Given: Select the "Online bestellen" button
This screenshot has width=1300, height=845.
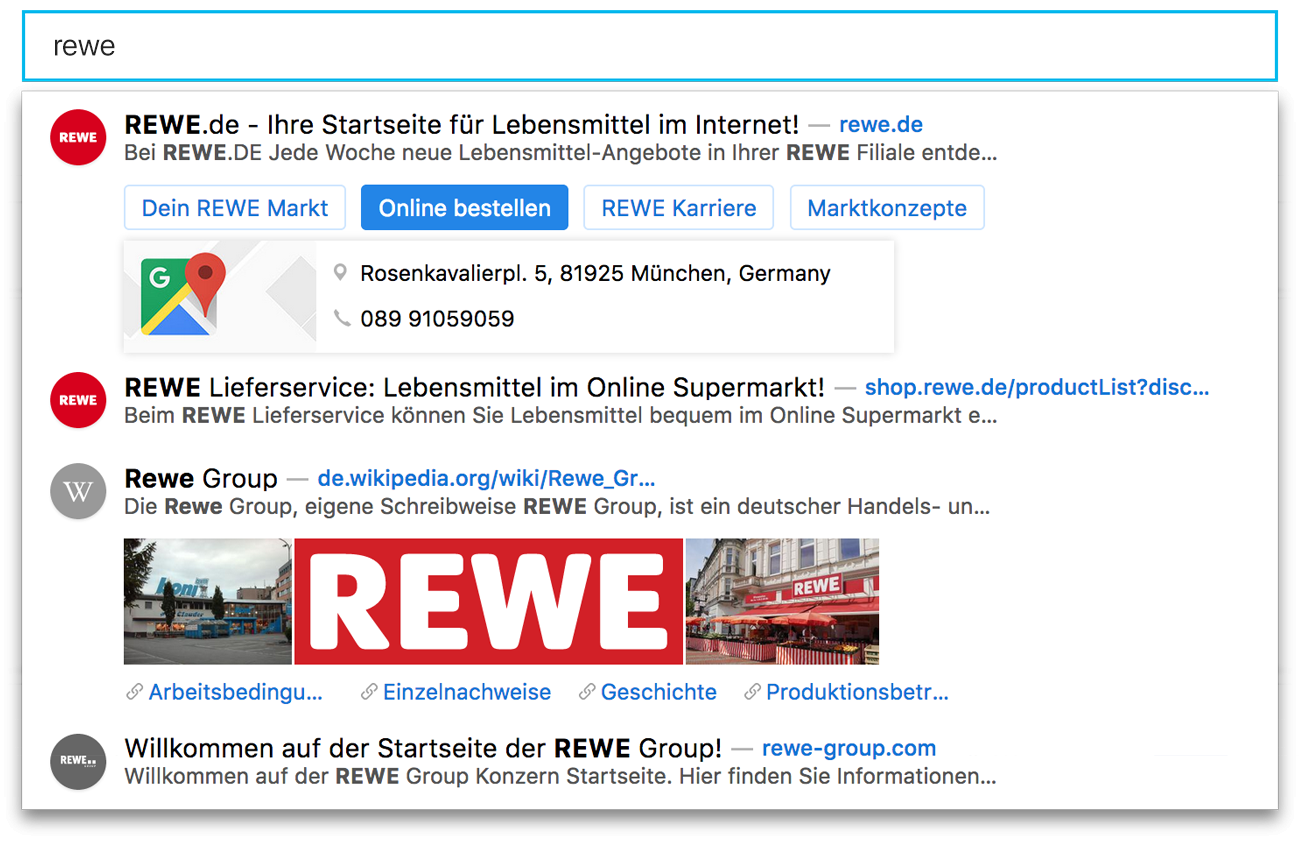Looking at the screenshot, I should pyautogui.click(x=464, y=208).
